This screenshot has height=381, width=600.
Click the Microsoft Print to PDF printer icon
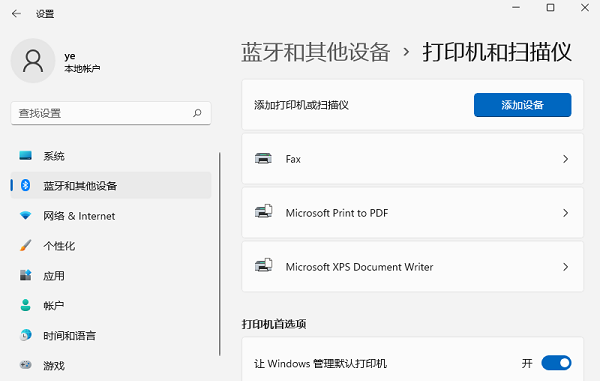point(263,211)
